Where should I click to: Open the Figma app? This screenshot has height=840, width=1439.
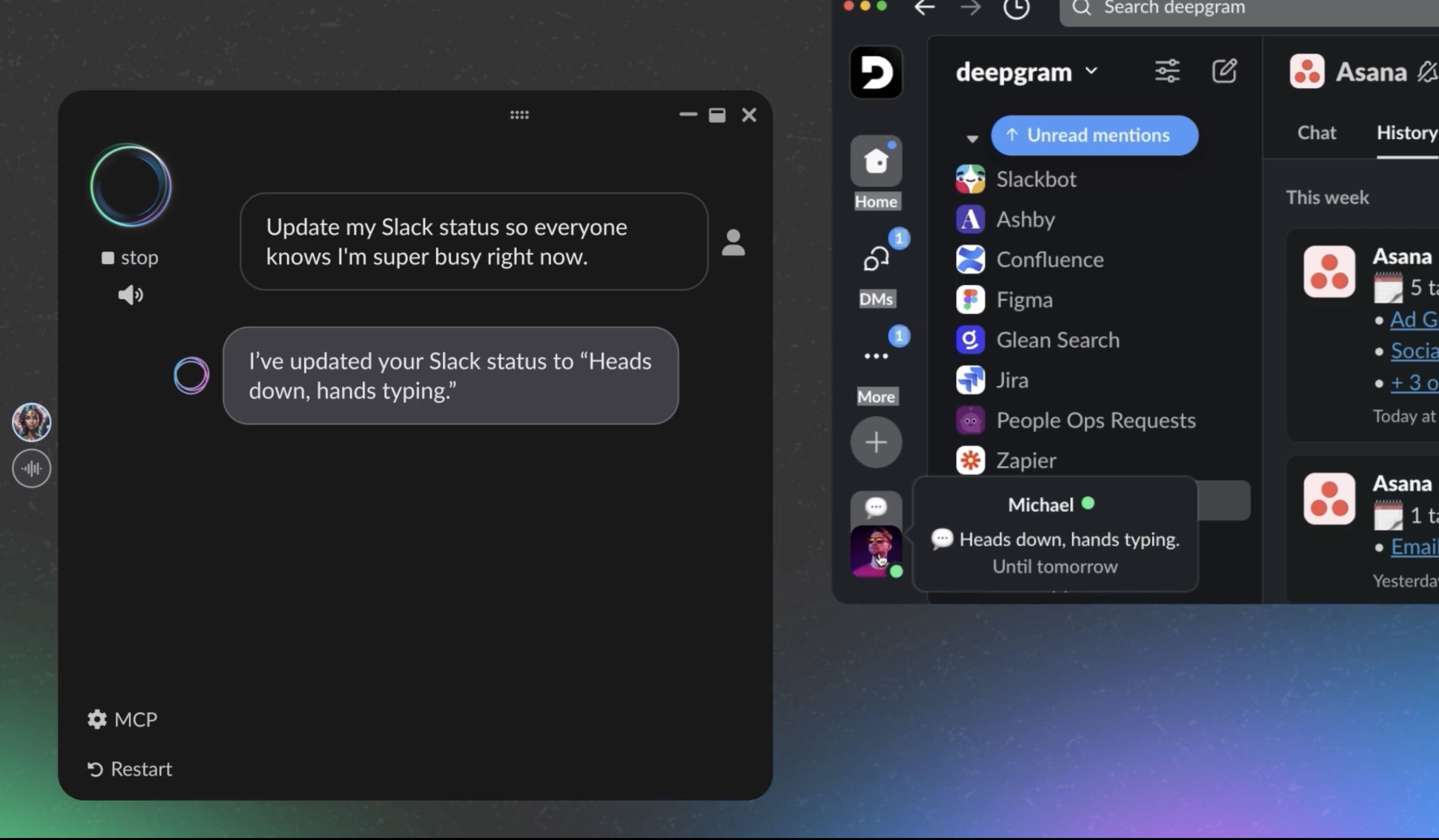click(1005, 300)
